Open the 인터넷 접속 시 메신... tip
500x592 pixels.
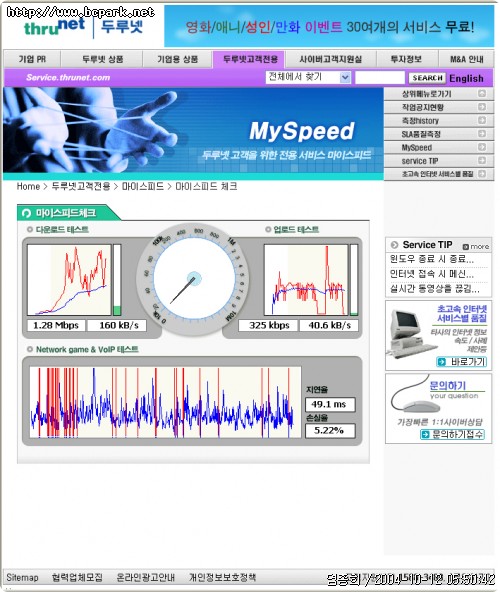point(432,274)
